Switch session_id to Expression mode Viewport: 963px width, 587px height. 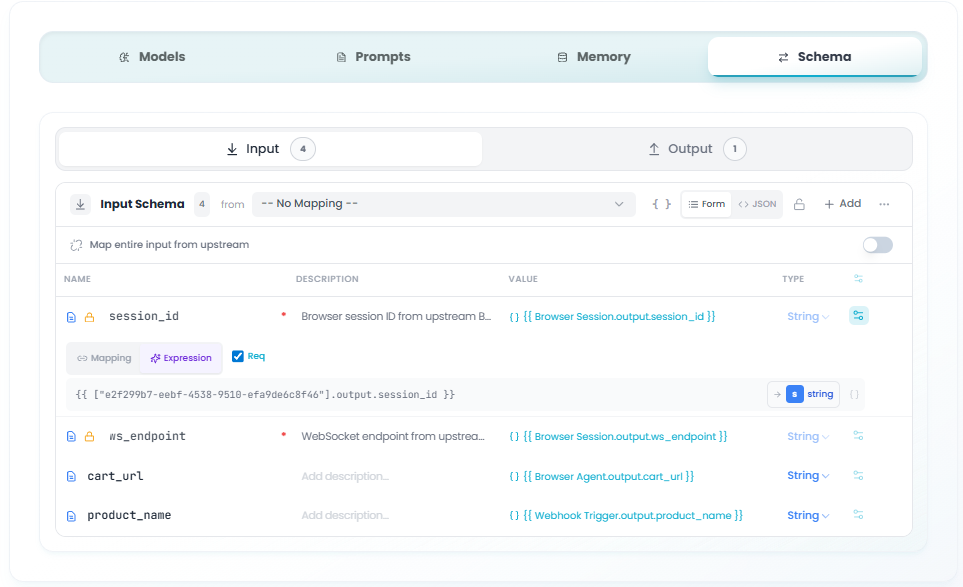tap(181, 358)
